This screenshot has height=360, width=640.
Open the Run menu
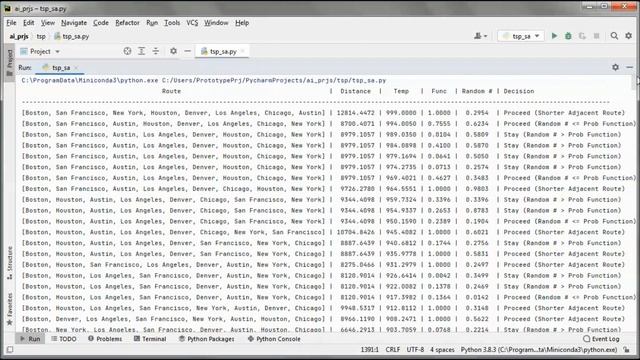(152, 23)
